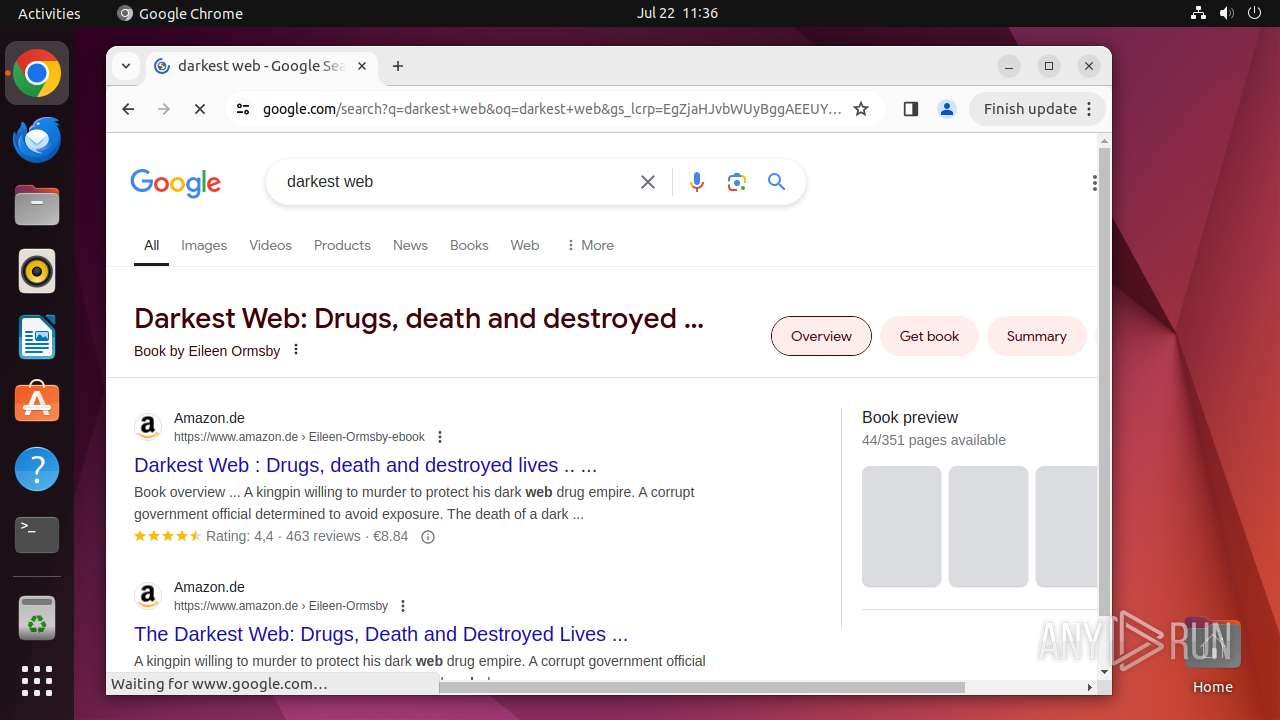Show rating info for first result
Image resolution: width=1280 pixels, height=720 pixels.
click(428, 537)
